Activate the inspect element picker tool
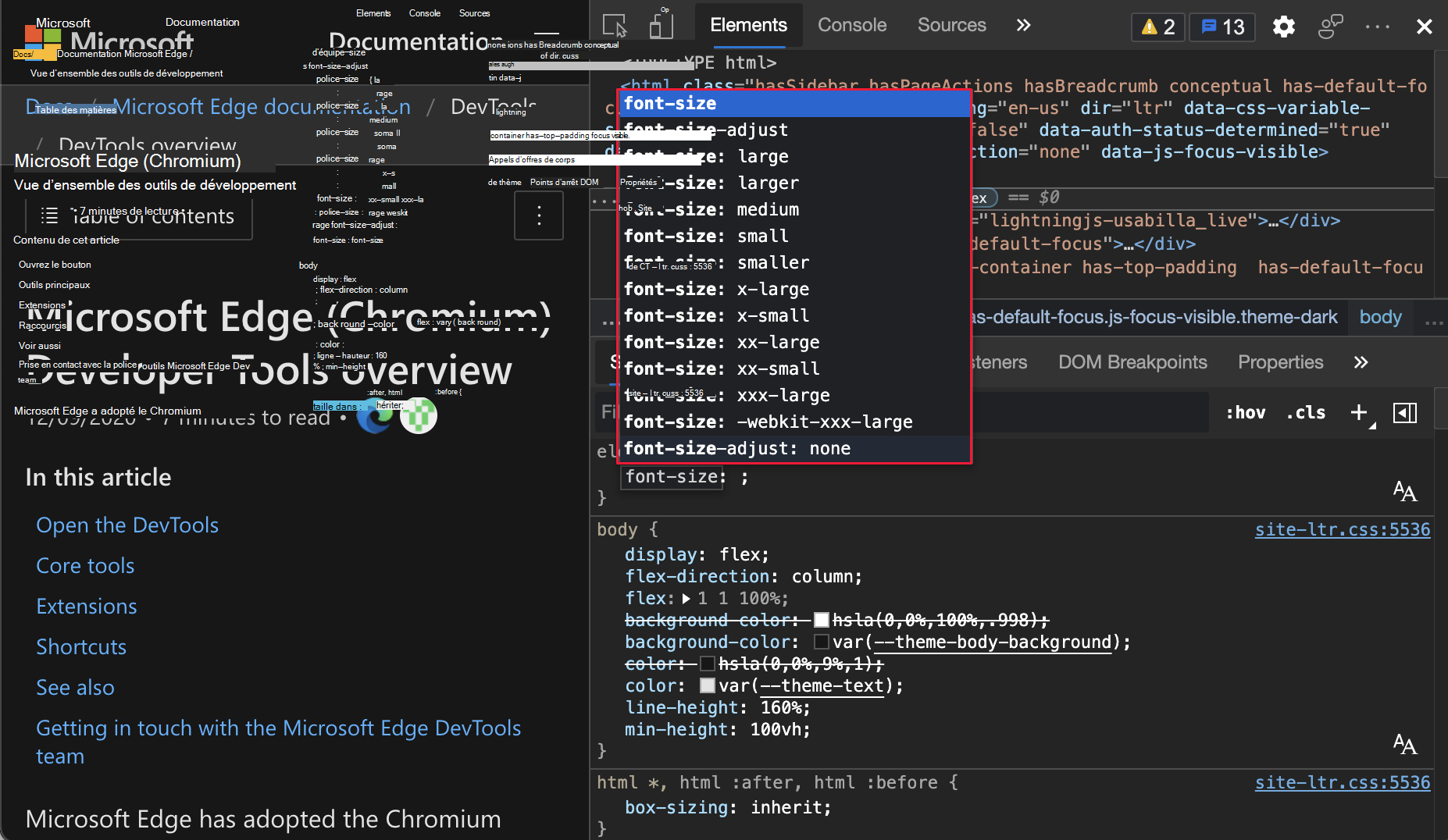Image resolution: width=1448 pixels, height=840 pixels. tap(615, 26)
